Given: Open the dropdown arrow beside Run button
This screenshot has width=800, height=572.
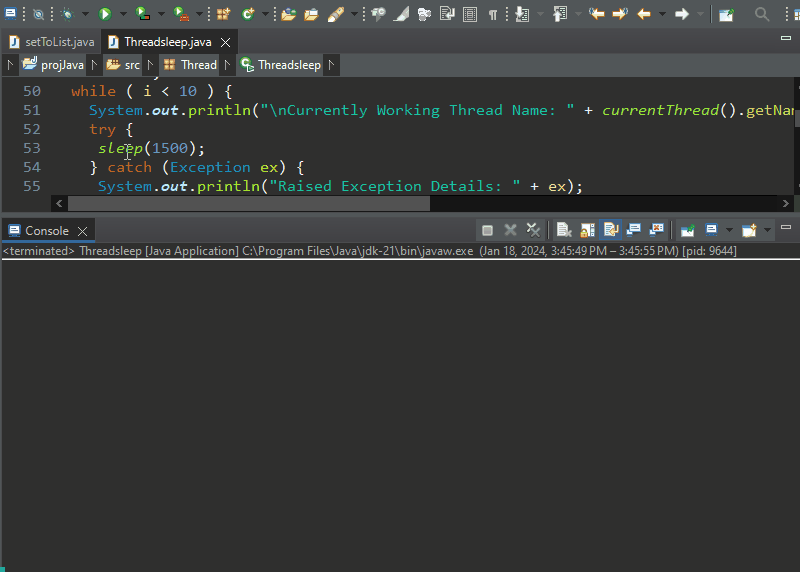Looking at the screenshot, I should click(x=121, y=14).
